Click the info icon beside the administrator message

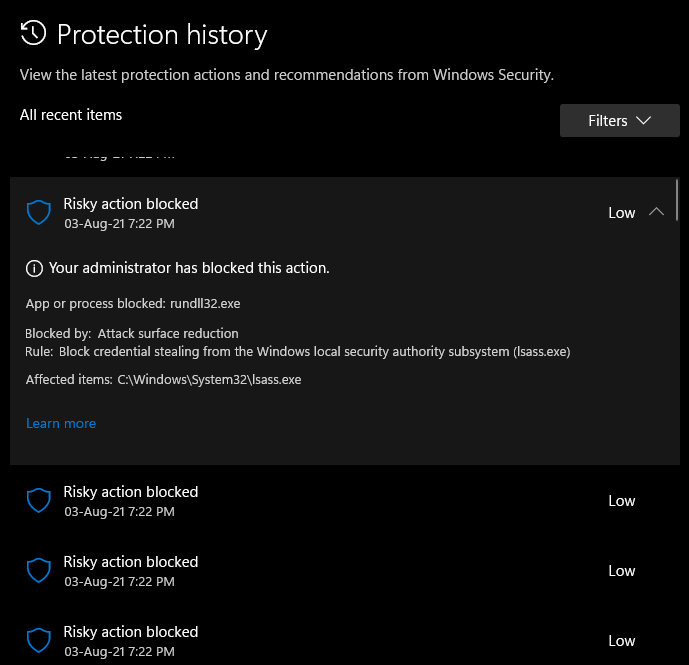pyautogui.click(x=34, y=268)
